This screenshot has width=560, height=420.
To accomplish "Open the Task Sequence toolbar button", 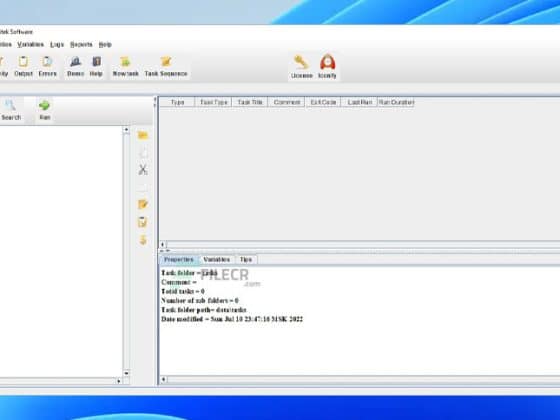I will pos(166,66).
